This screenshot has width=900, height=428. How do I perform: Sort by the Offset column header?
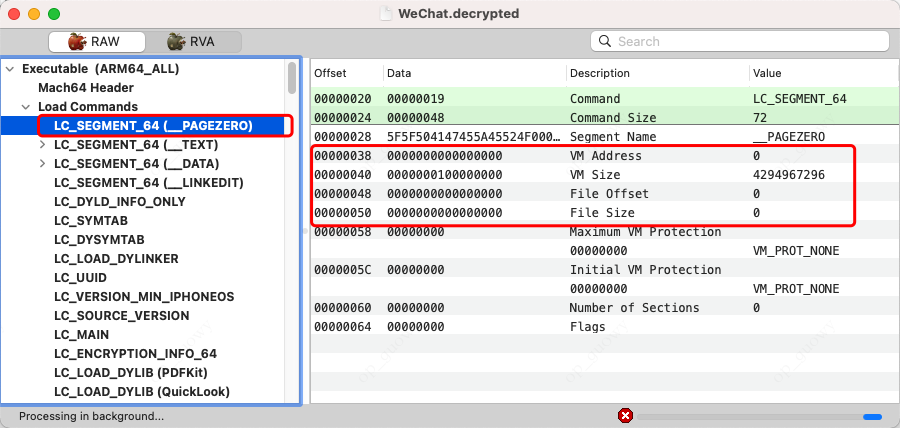[x=347, y=73]
